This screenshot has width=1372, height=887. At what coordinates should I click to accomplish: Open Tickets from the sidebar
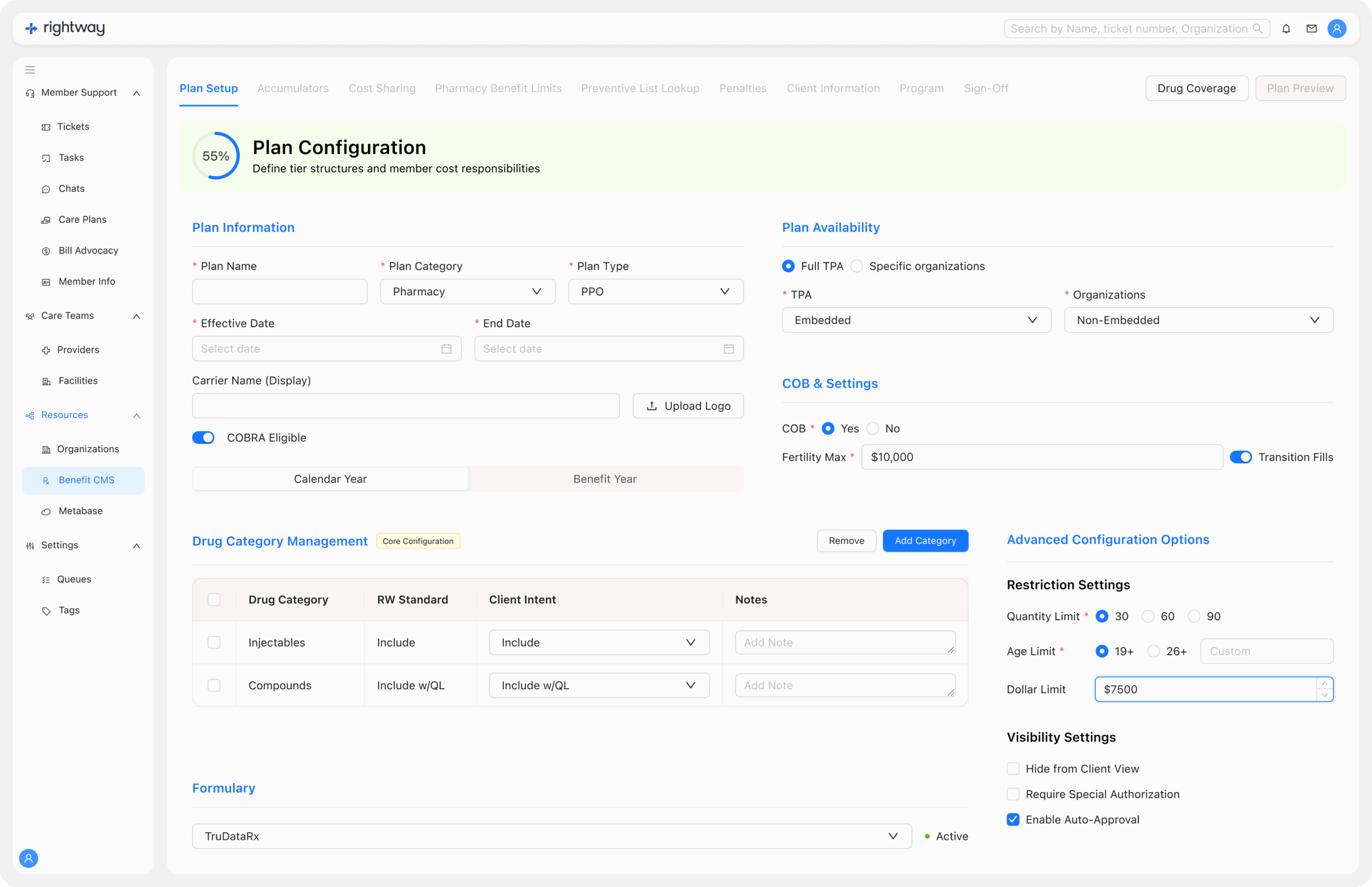click(73, 126)
